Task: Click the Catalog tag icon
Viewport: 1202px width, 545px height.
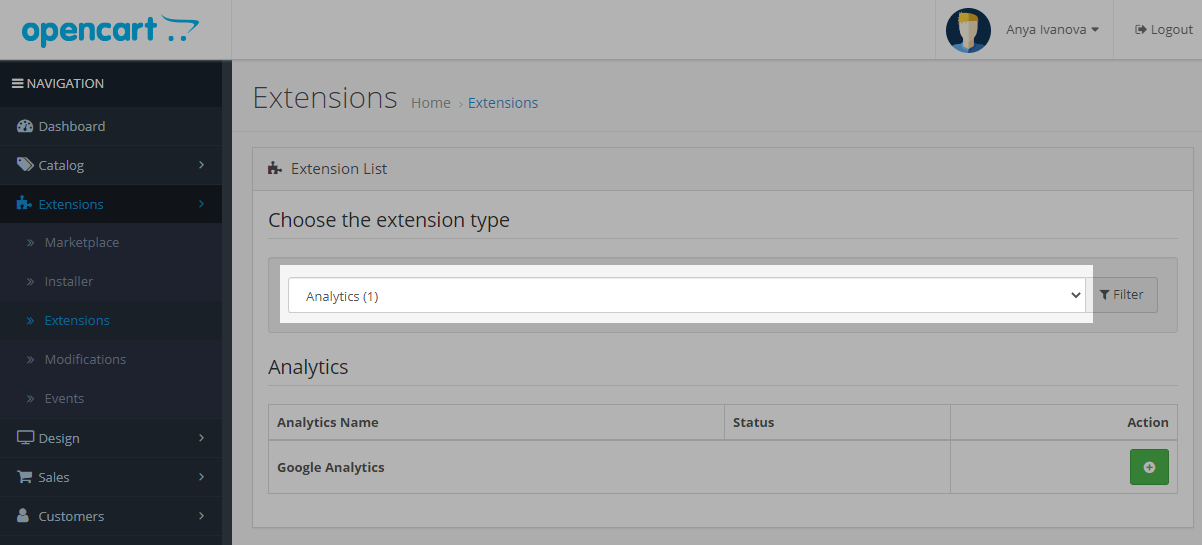Action: (25, 165)
